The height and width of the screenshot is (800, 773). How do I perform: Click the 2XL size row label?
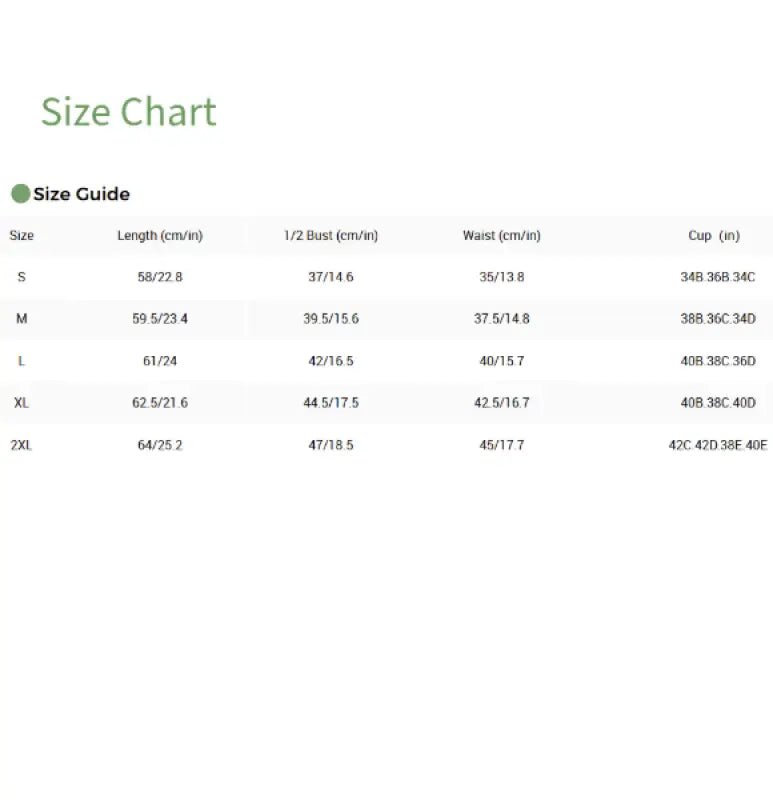[x=21, y=445]
